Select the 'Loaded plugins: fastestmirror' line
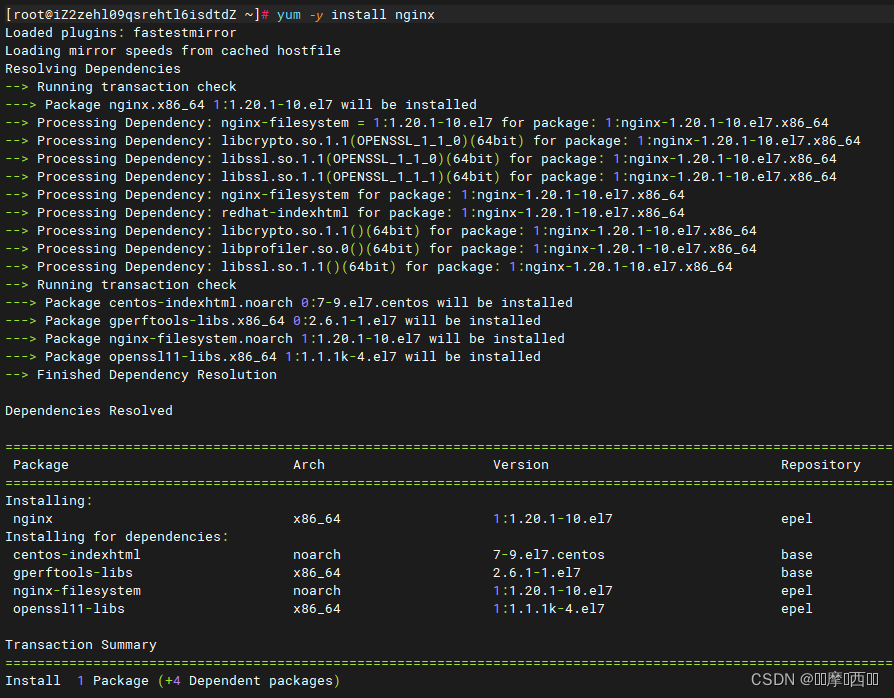The width and height of the screenshot is (894, 698). 120,33
